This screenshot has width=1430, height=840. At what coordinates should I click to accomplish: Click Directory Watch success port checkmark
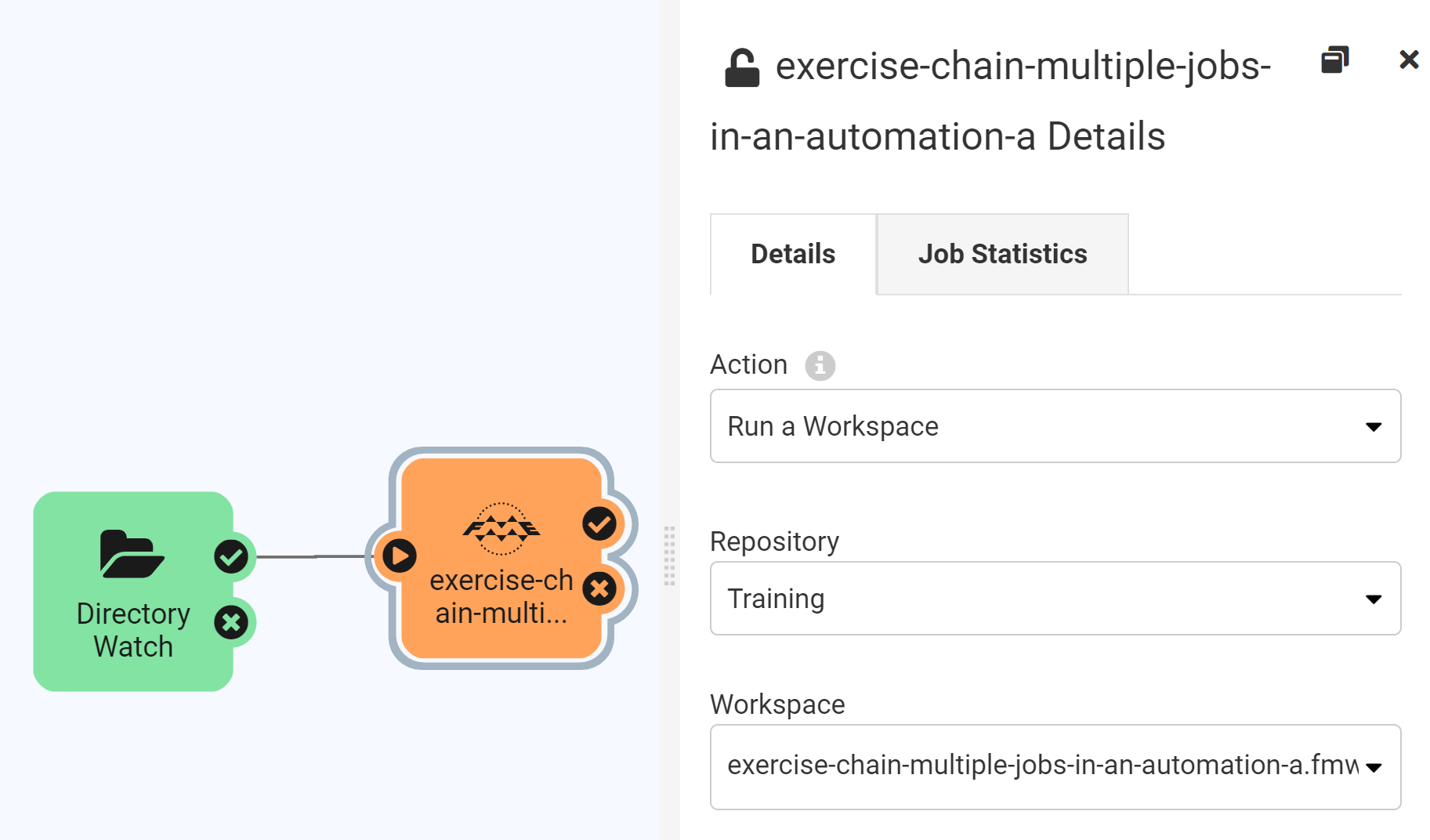[x=231, y=557]
